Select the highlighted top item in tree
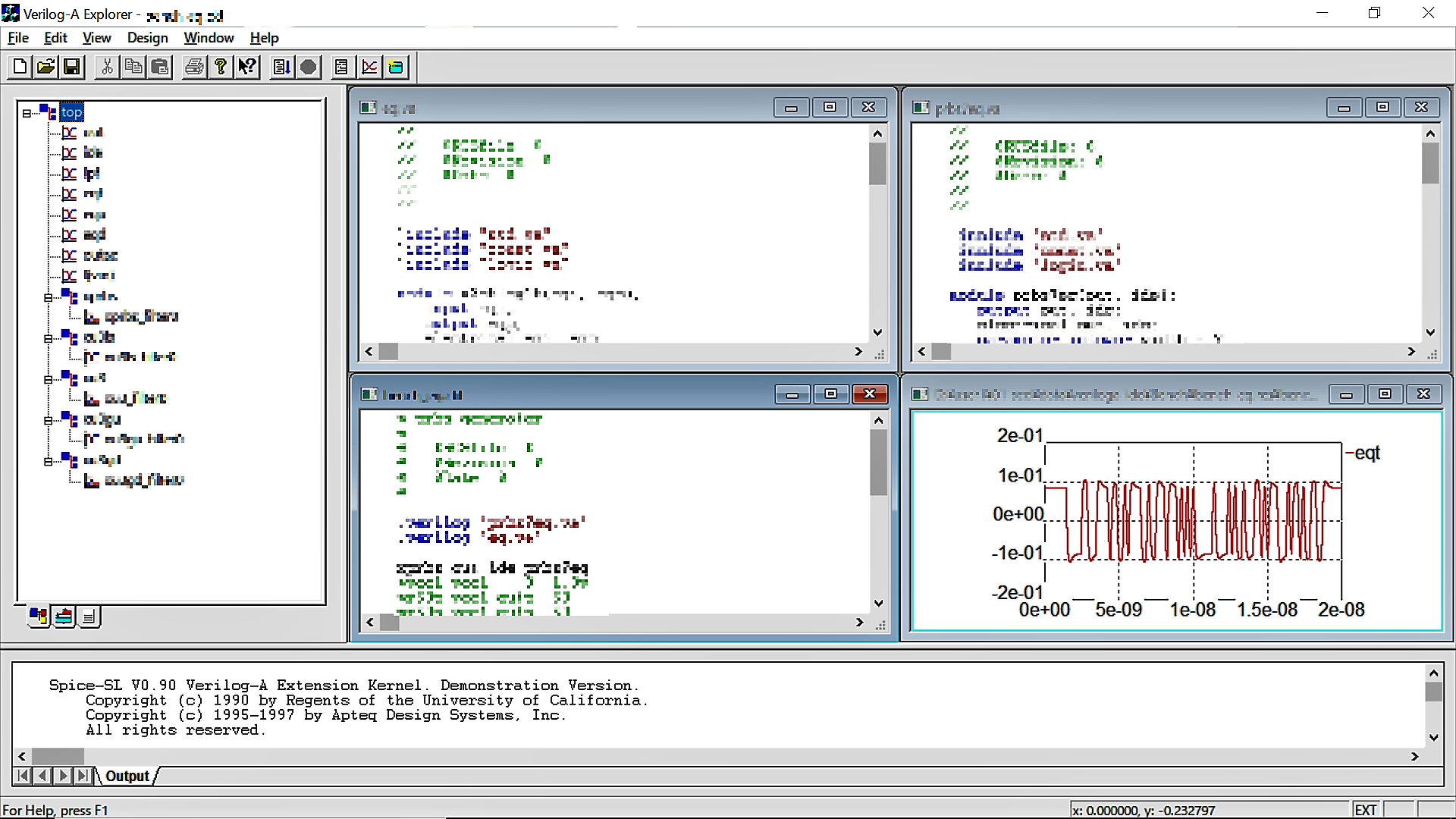This screenshot has width=1456, height=819. point(71,112)
